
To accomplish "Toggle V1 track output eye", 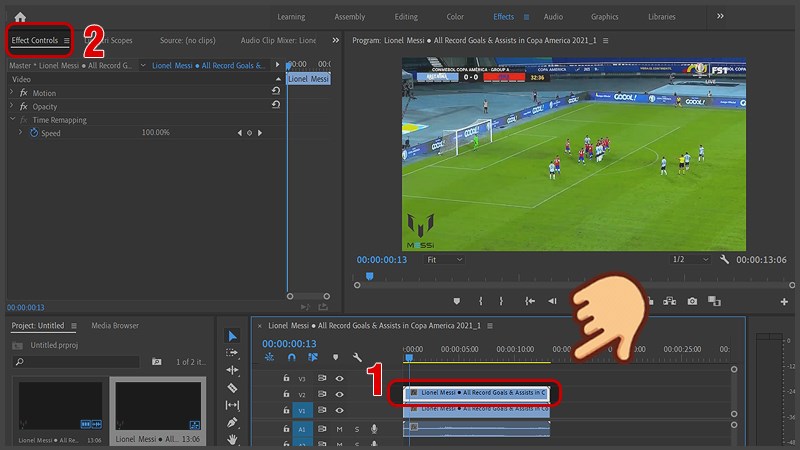I will [x=339, y=410].
